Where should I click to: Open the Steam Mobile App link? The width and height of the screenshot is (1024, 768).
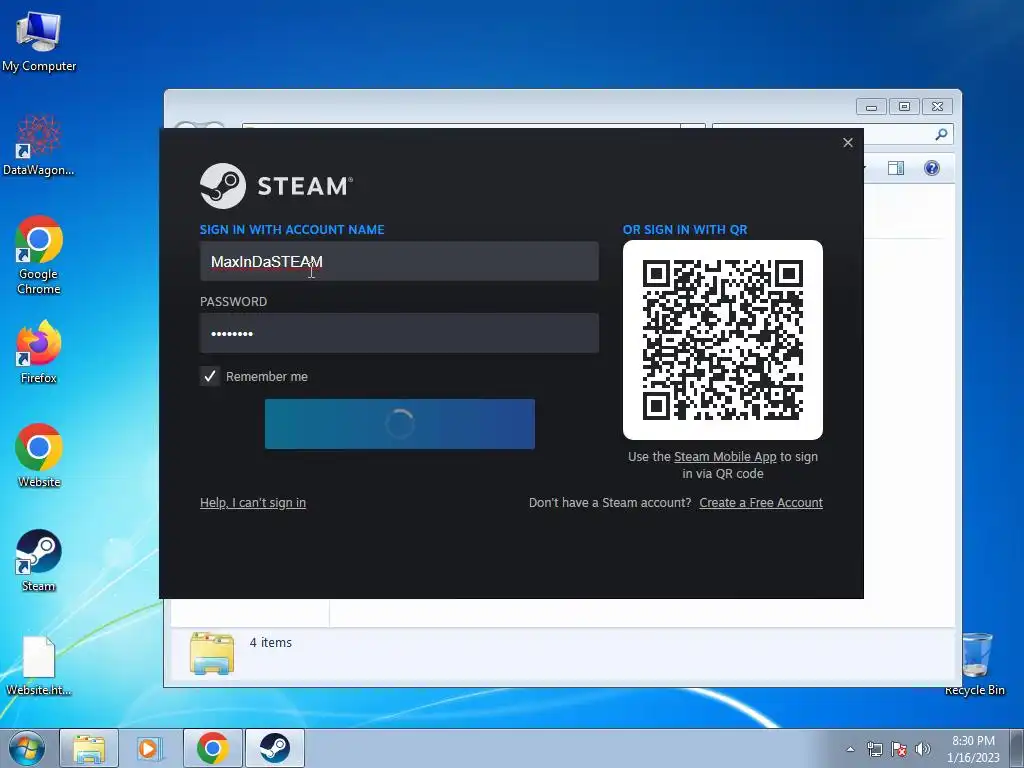(x=725, y=456)
